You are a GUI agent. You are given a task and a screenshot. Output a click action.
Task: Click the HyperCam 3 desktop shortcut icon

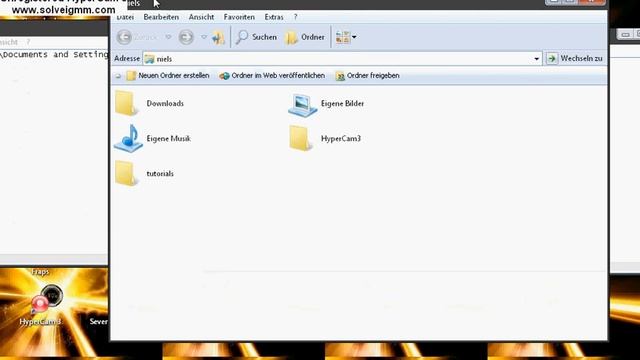pos(46,299)
